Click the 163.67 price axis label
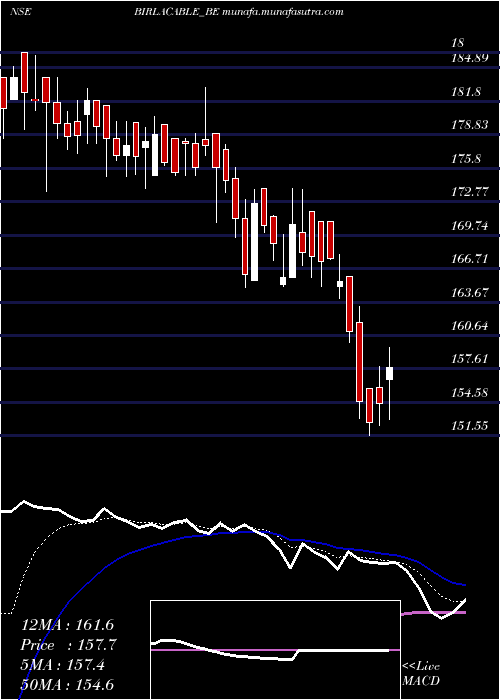The image size is (500, 700). point(469,293)
